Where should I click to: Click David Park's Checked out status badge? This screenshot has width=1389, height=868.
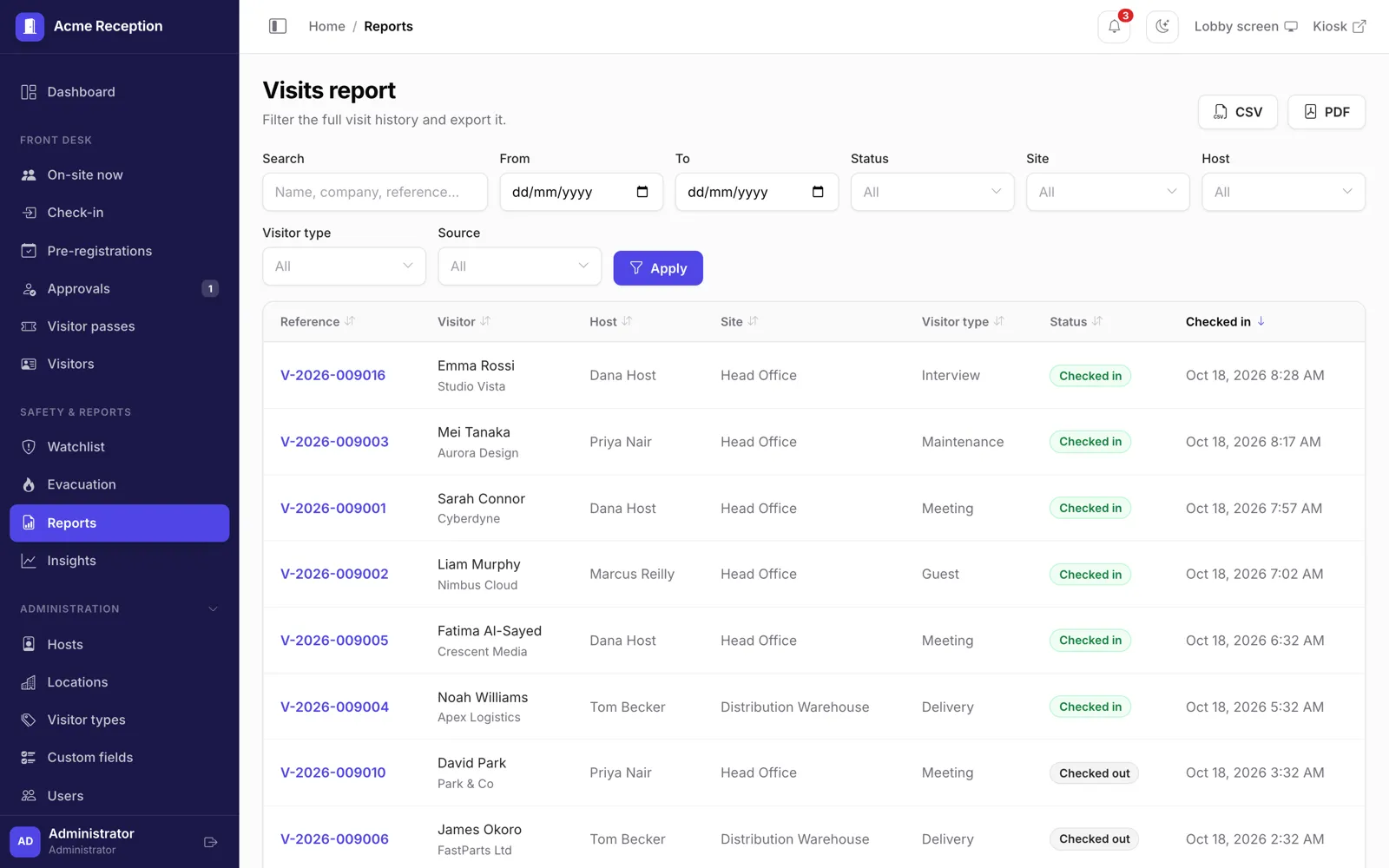click(1094, 773)
